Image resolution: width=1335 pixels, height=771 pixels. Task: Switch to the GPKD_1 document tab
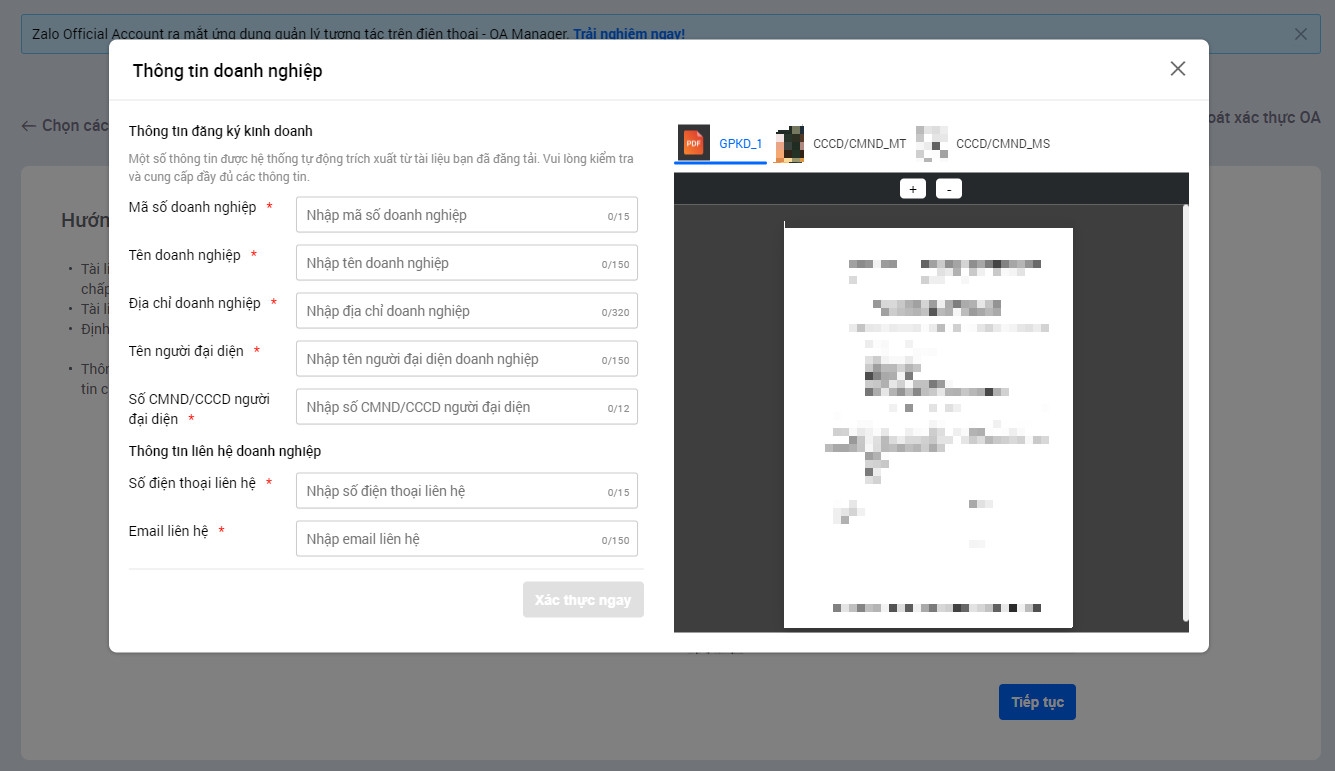click(740, 144)
